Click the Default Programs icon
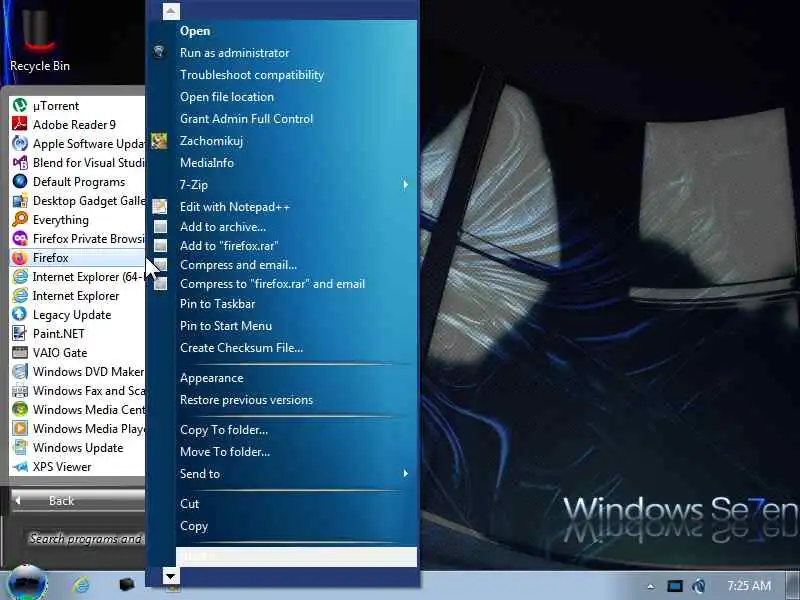The height and width of the screenshot is (600, 800). coord(20,182)
